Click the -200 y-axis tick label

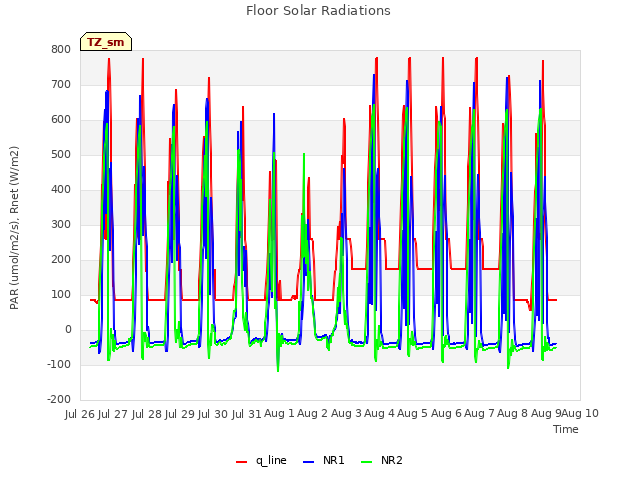[59, 400]
